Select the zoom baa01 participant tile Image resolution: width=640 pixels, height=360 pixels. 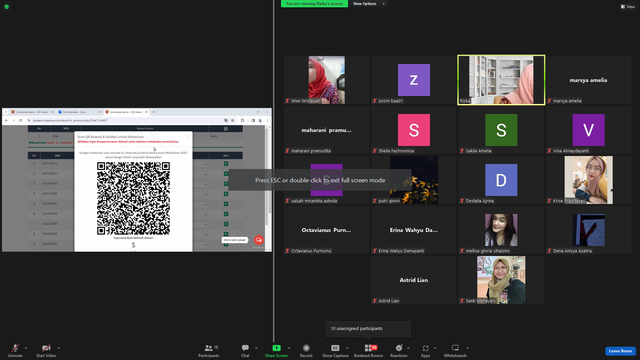(414, 80)
